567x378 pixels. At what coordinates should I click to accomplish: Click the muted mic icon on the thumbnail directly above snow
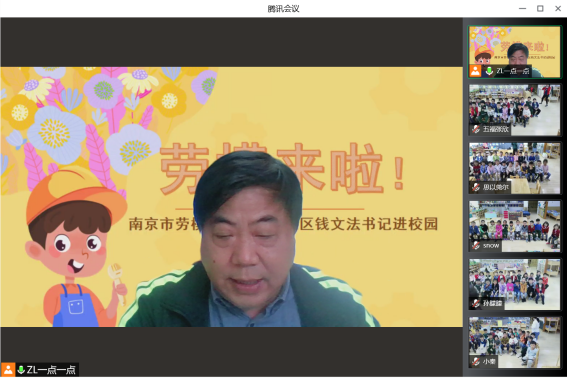(476, 187)
